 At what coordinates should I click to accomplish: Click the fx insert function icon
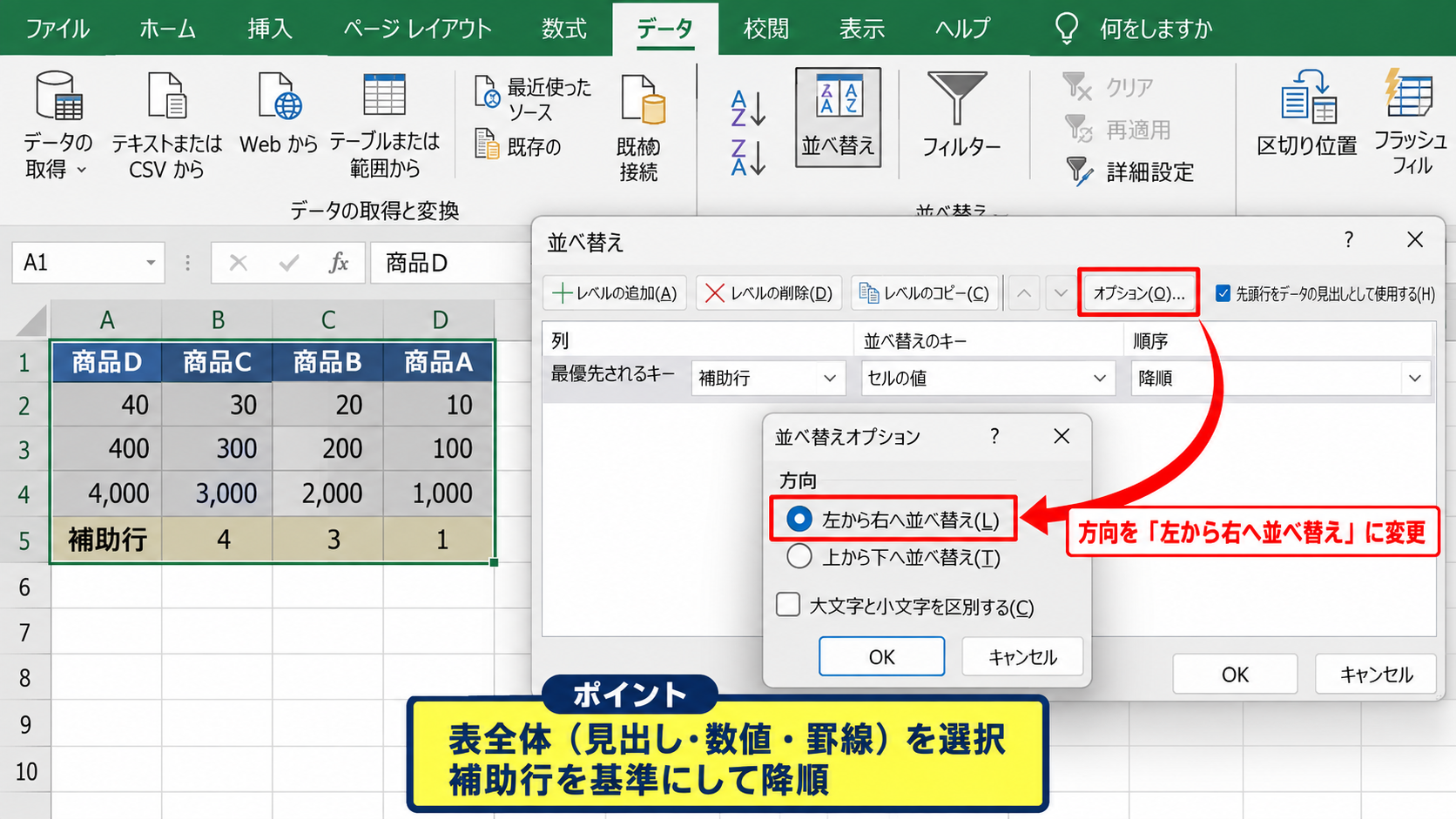pos(339,262)
